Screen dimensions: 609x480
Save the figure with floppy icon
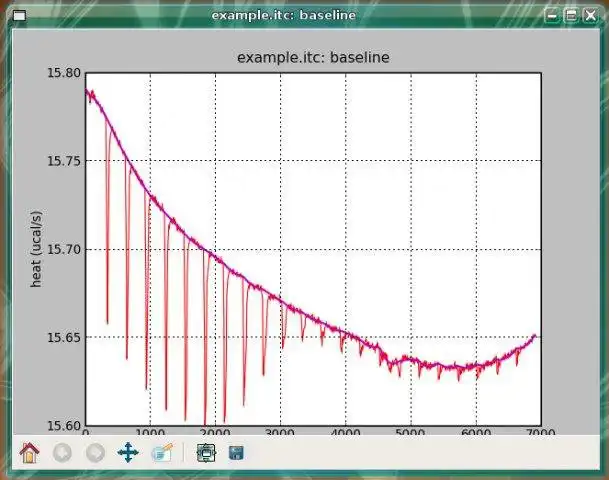[x=236, y=453]
